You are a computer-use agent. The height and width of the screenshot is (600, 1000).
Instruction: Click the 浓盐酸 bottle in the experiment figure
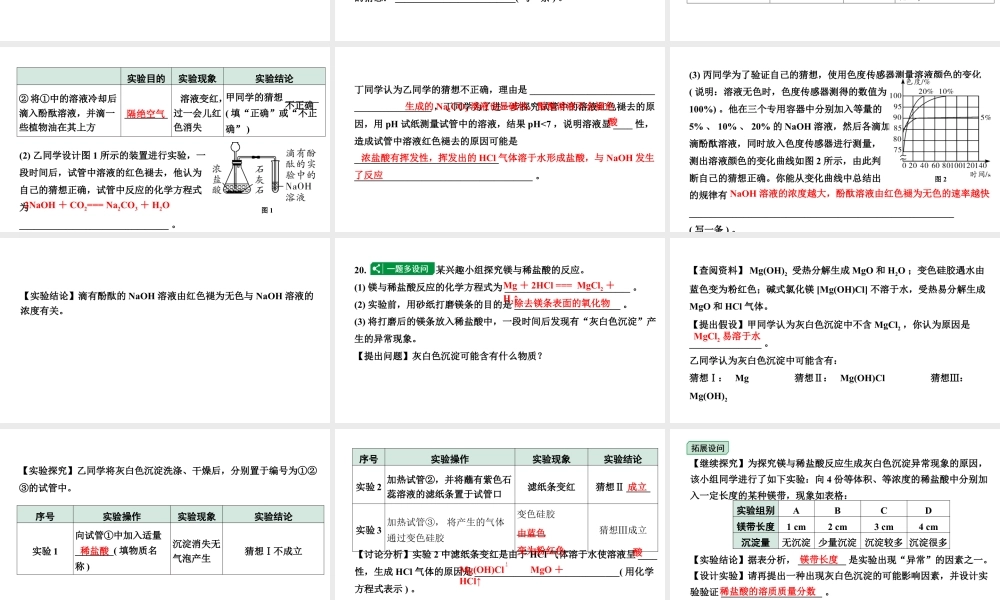click(x=218, y=178)
